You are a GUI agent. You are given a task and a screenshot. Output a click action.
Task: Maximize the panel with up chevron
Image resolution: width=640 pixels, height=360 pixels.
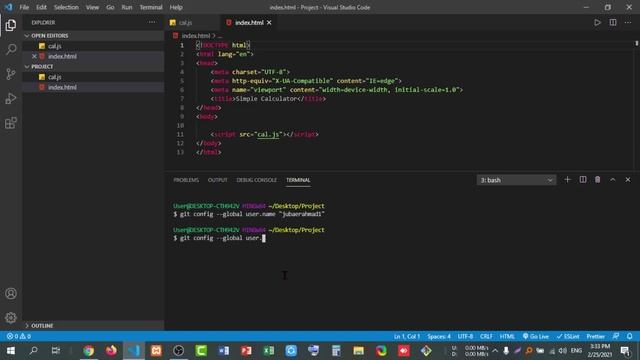pos(613,180)
